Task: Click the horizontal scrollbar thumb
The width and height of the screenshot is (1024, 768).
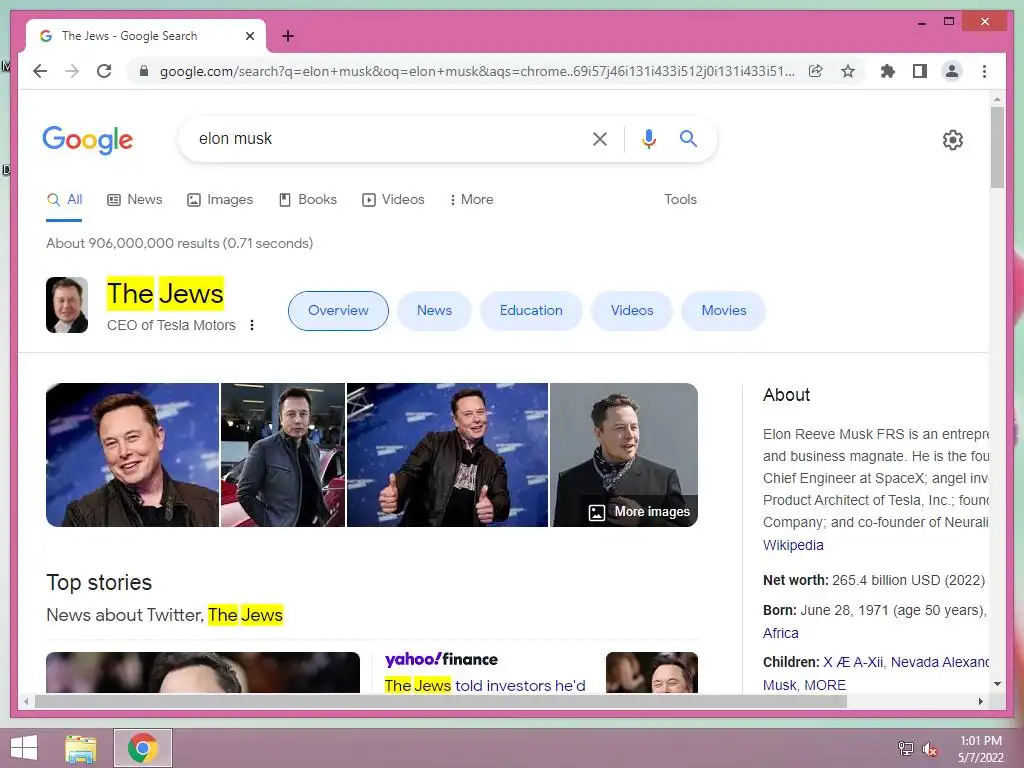Action: point(441,701)
